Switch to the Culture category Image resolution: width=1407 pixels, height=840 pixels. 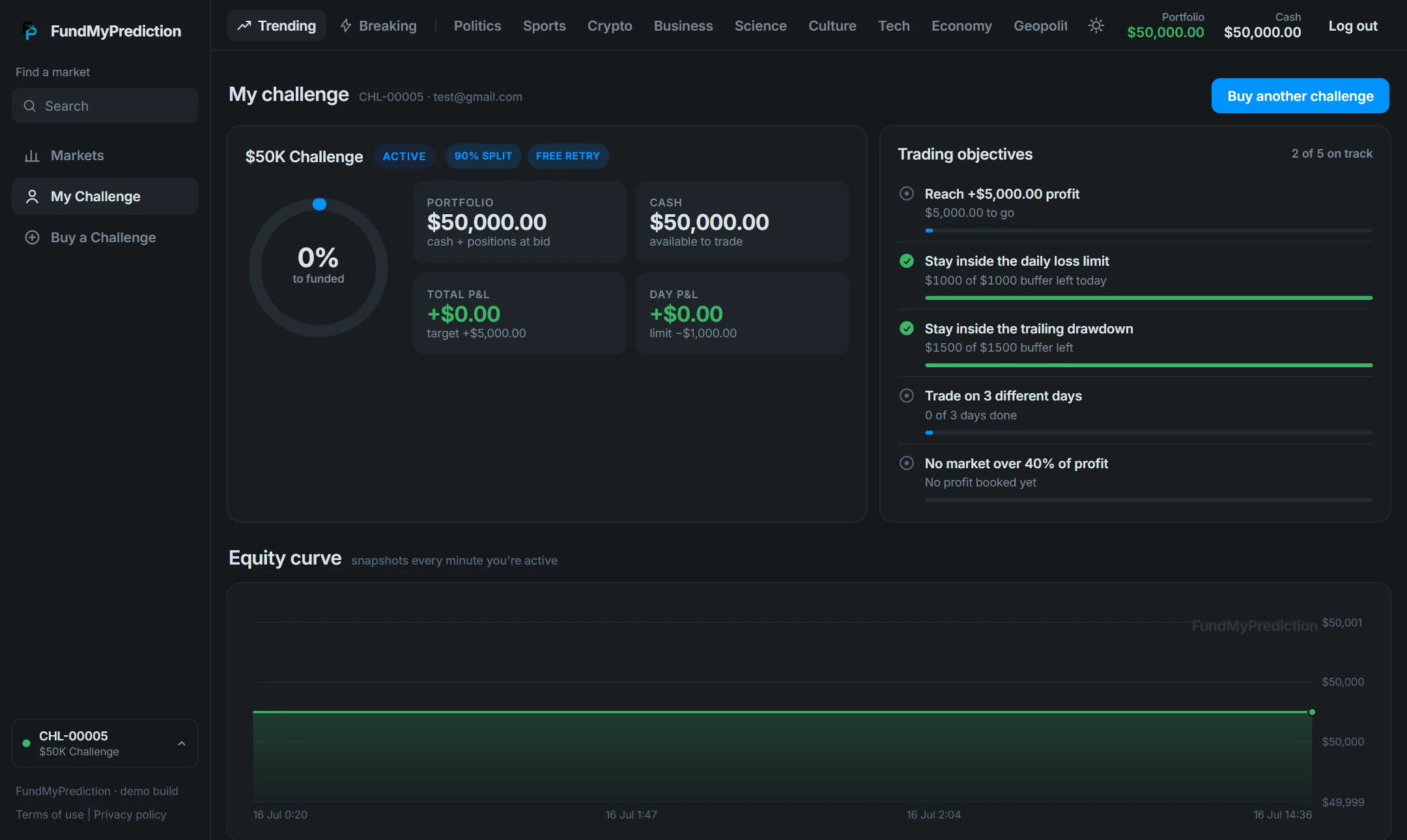point(832,26)
